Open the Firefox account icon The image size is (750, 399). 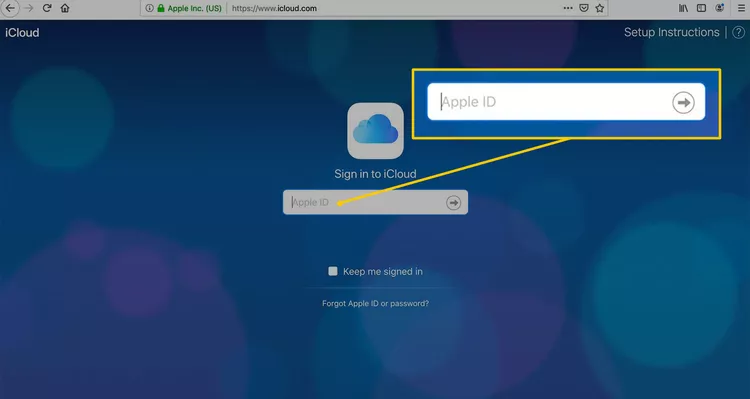719,8
